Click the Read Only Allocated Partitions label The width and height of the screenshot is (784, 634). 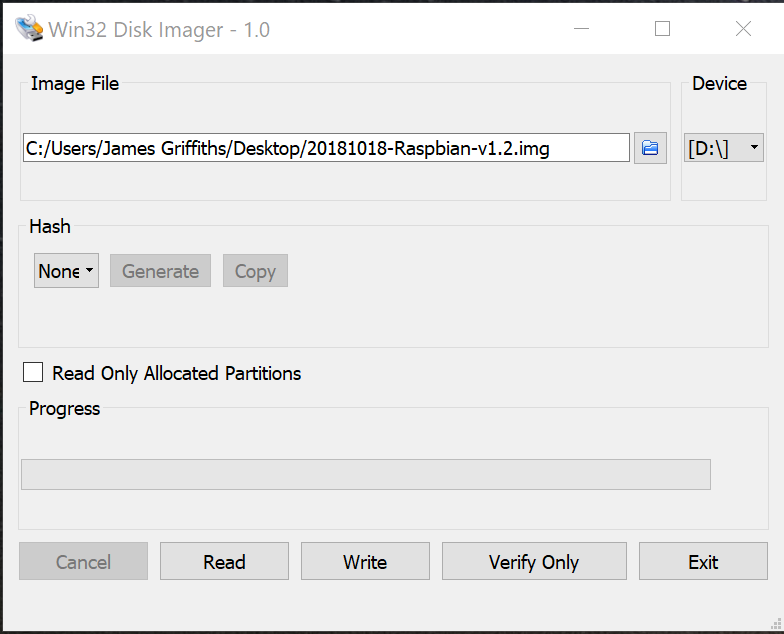[176, 374]
